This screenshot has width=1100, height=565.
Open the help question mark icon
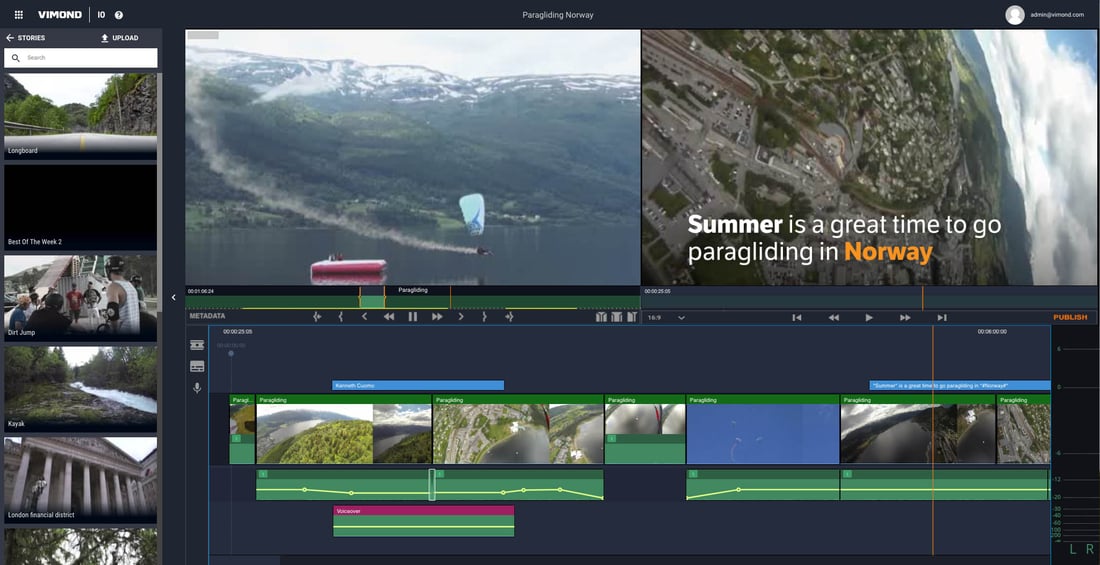tap(119, 15)
